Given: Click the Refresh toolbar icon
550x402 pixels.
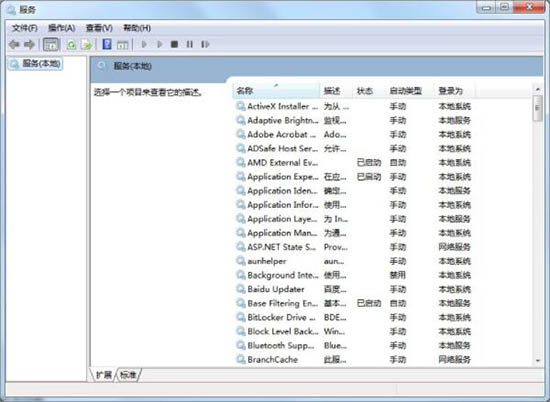Looking at the screenshot, I should pyautogui.click(x=71, y=45).
